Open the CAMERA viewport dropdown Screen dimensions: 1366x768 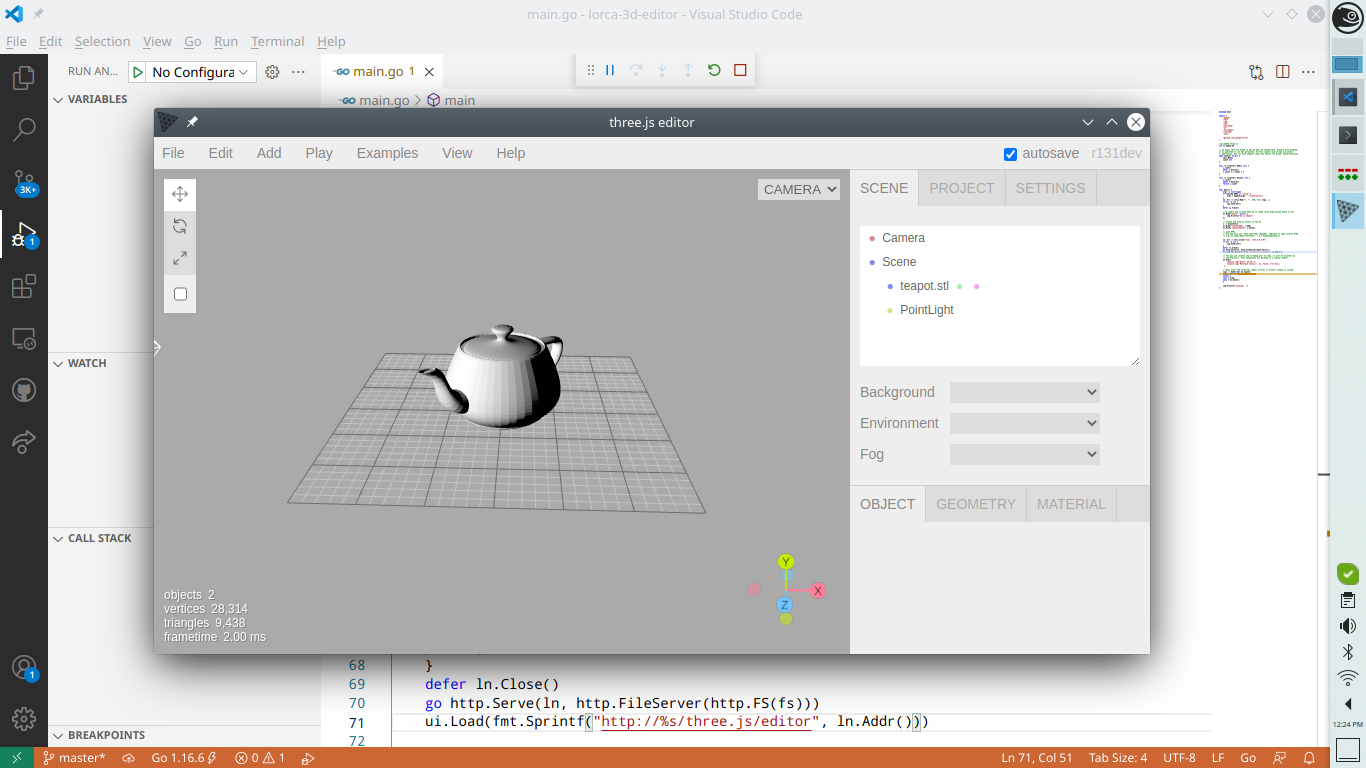798,189
